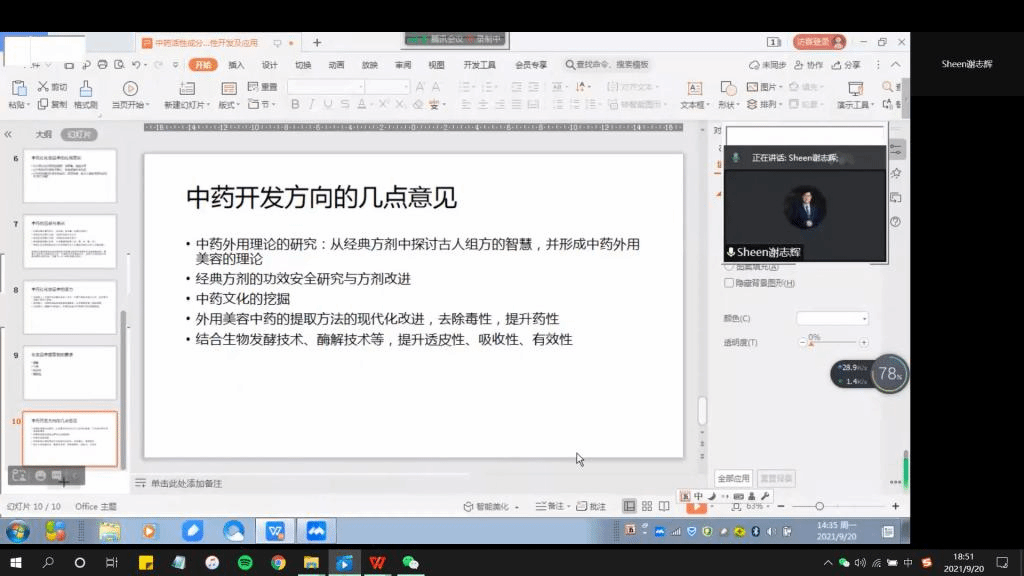Open the Insert ribbon tab

click(236, 65)
